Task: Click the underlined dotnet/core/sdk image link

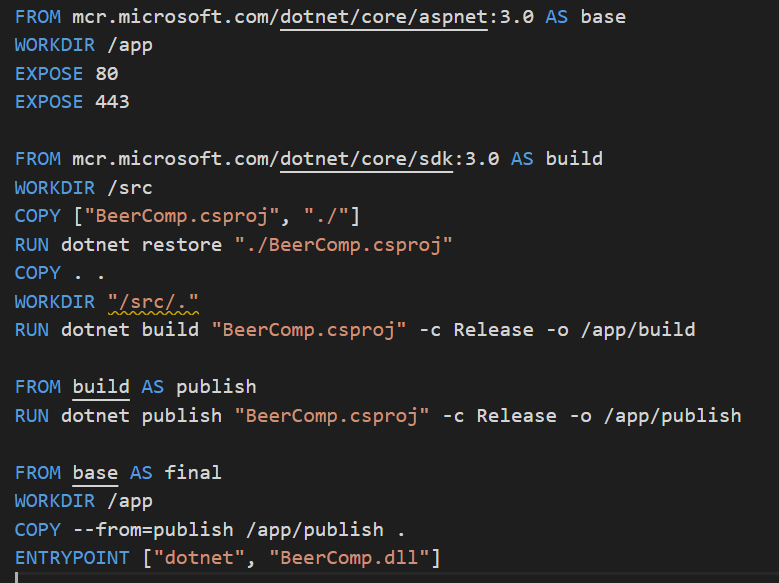Action: point(366,160)
